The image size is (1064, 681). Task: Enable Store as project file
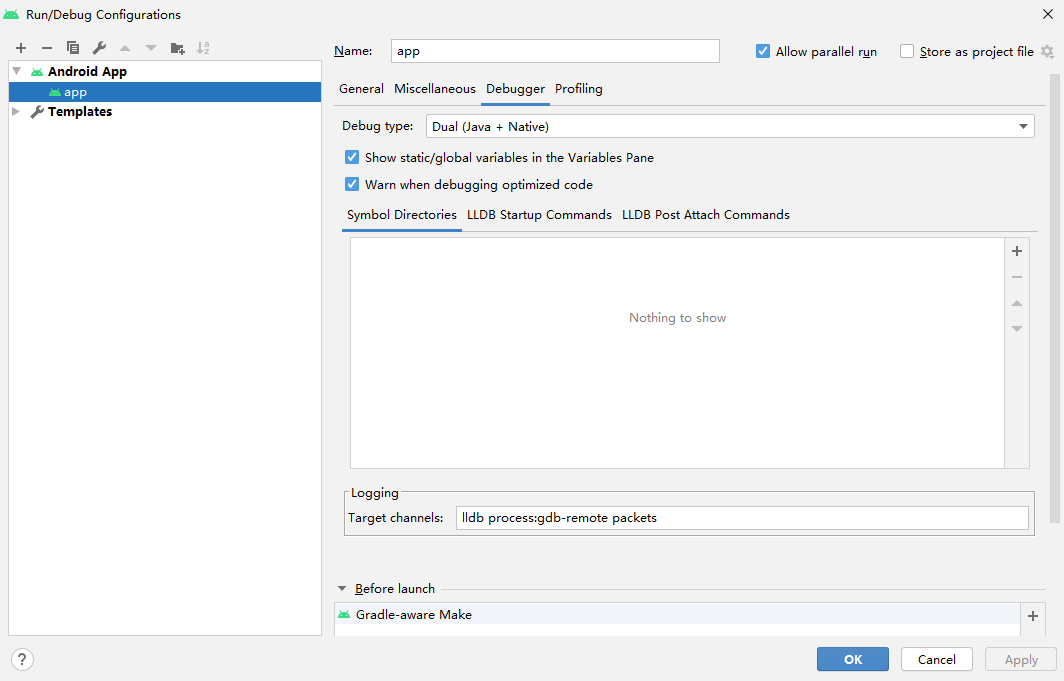pyautogui.click(x=907, y=51)
